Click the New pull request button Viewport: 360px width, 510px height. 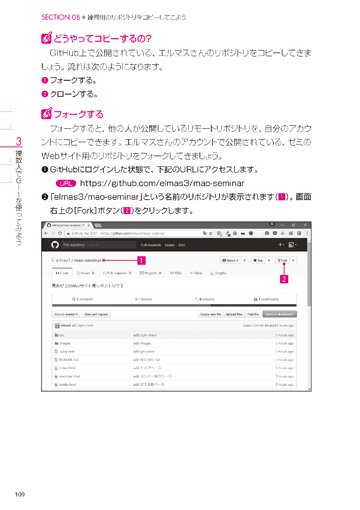pos(96,314)
